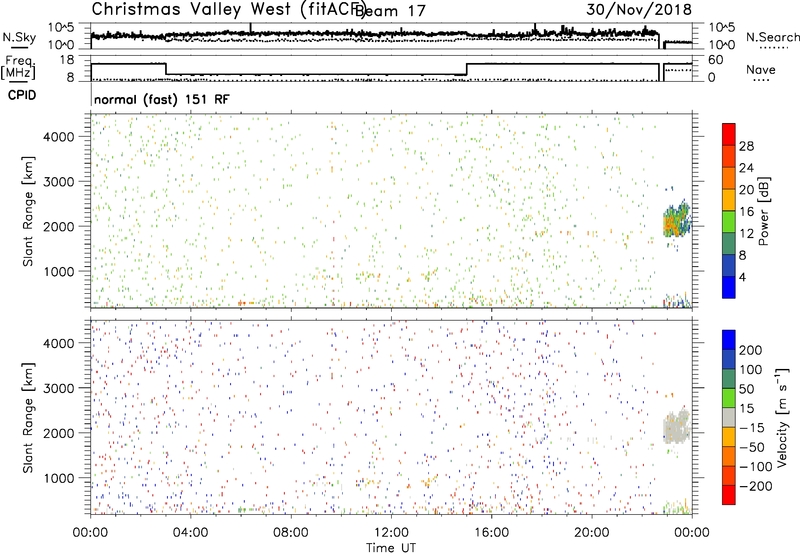
Task: Click the '20:00' time axis label
Action: (591, 533)
